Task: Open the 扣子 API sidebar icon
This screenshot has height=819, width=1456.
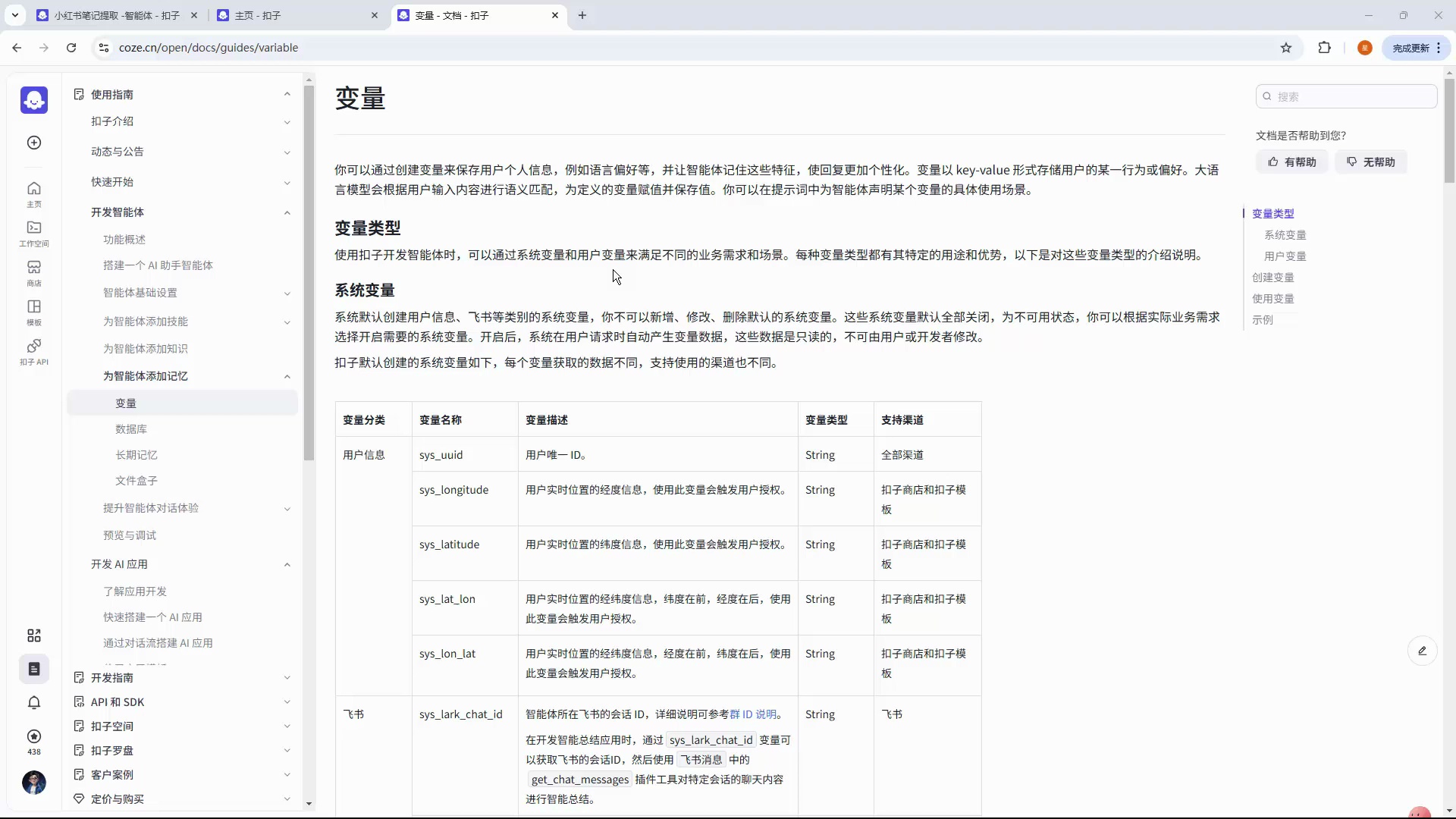Action: click(x=34, y=351)
